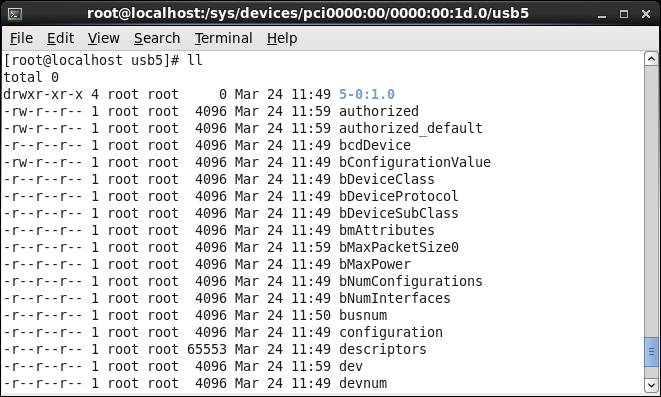Screen dimensions: 661x397
Task: Click the 'bDeviceSubClass' file name
Action: (x=398, y=213)
